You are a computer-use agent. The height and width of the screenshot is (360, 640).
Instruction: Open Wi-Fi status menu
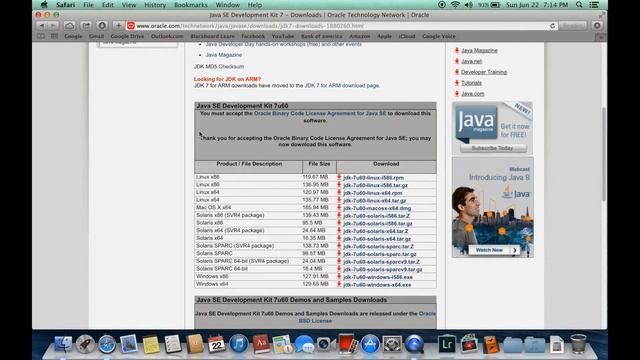pos(455,5)
